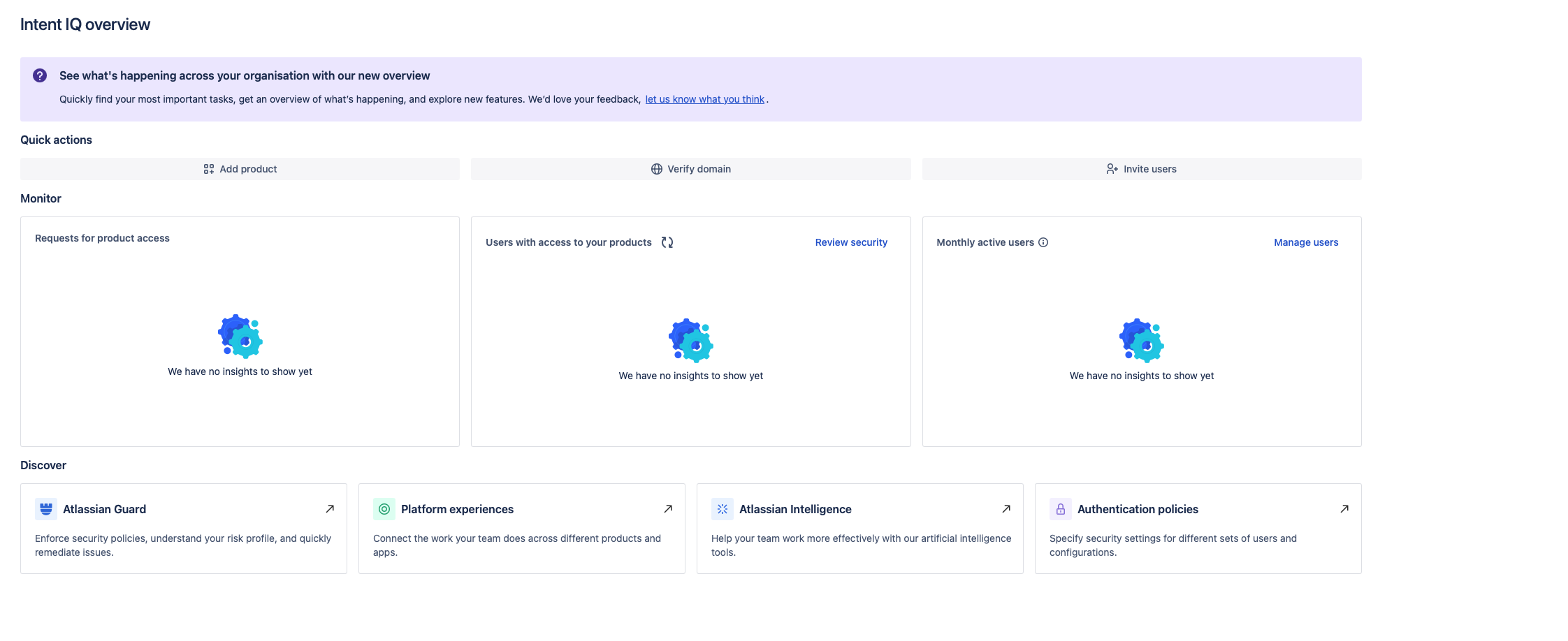Click the 'Monitor' section heading

point(41,198)
